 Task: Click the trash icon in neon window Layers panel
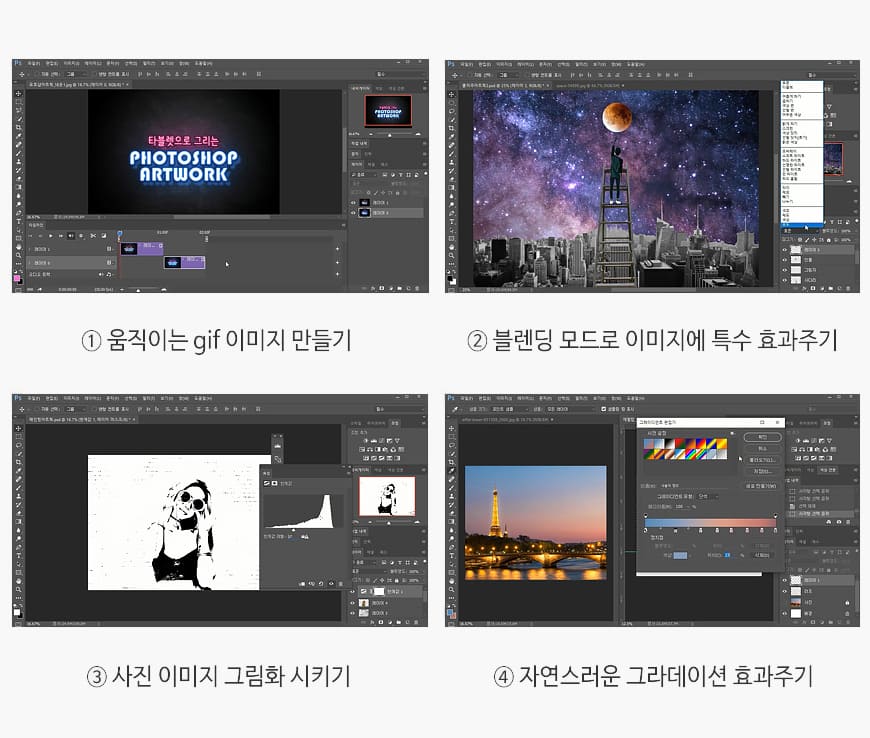click(418, 289)
